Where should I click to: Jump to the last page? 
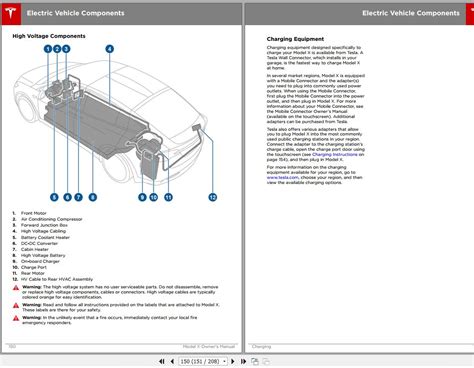pos(243,361)
